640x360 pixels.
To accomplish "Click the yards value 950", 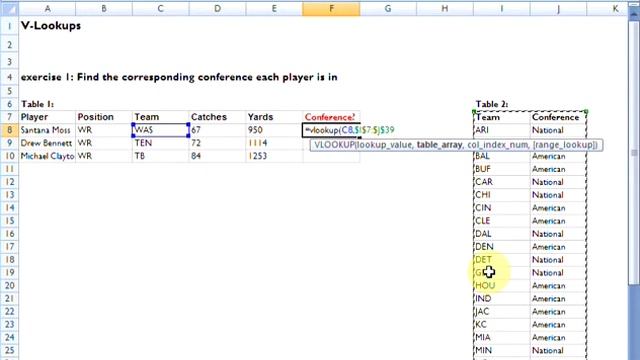I will point(274,130).
